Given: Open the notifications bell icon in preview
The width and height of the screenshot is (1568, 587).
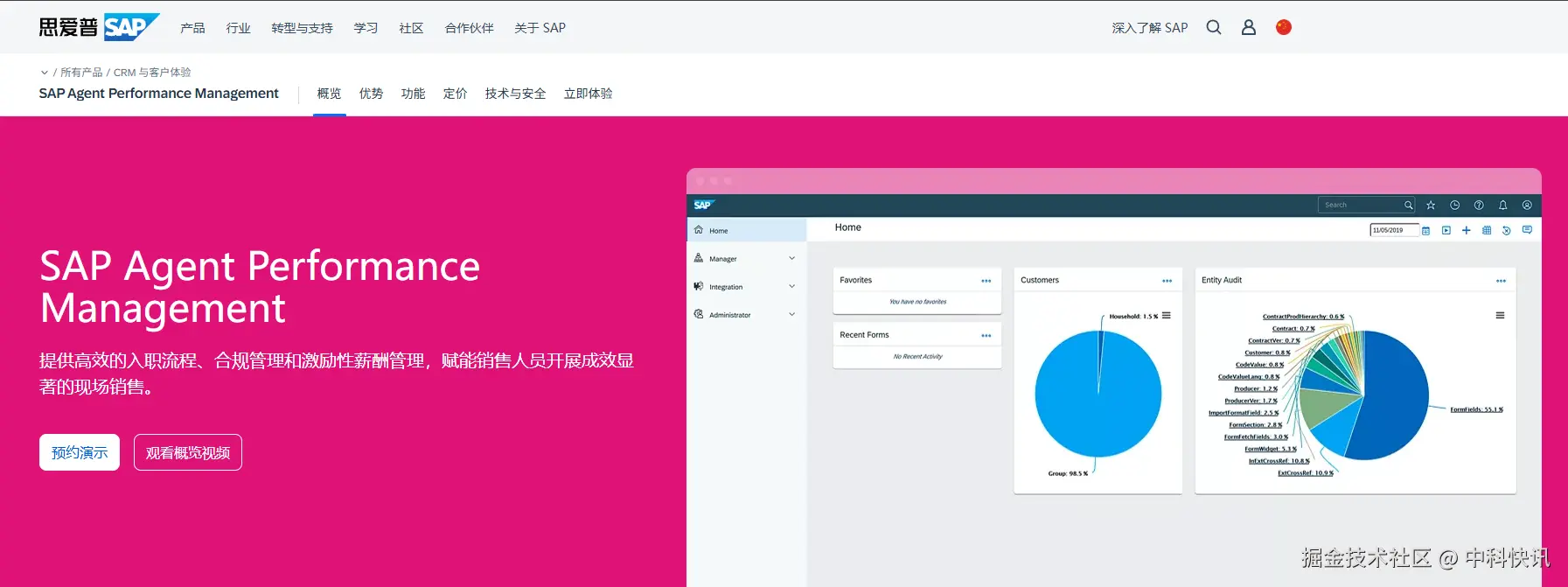Looking at the screenshot, I should (x=1503, y=205).
